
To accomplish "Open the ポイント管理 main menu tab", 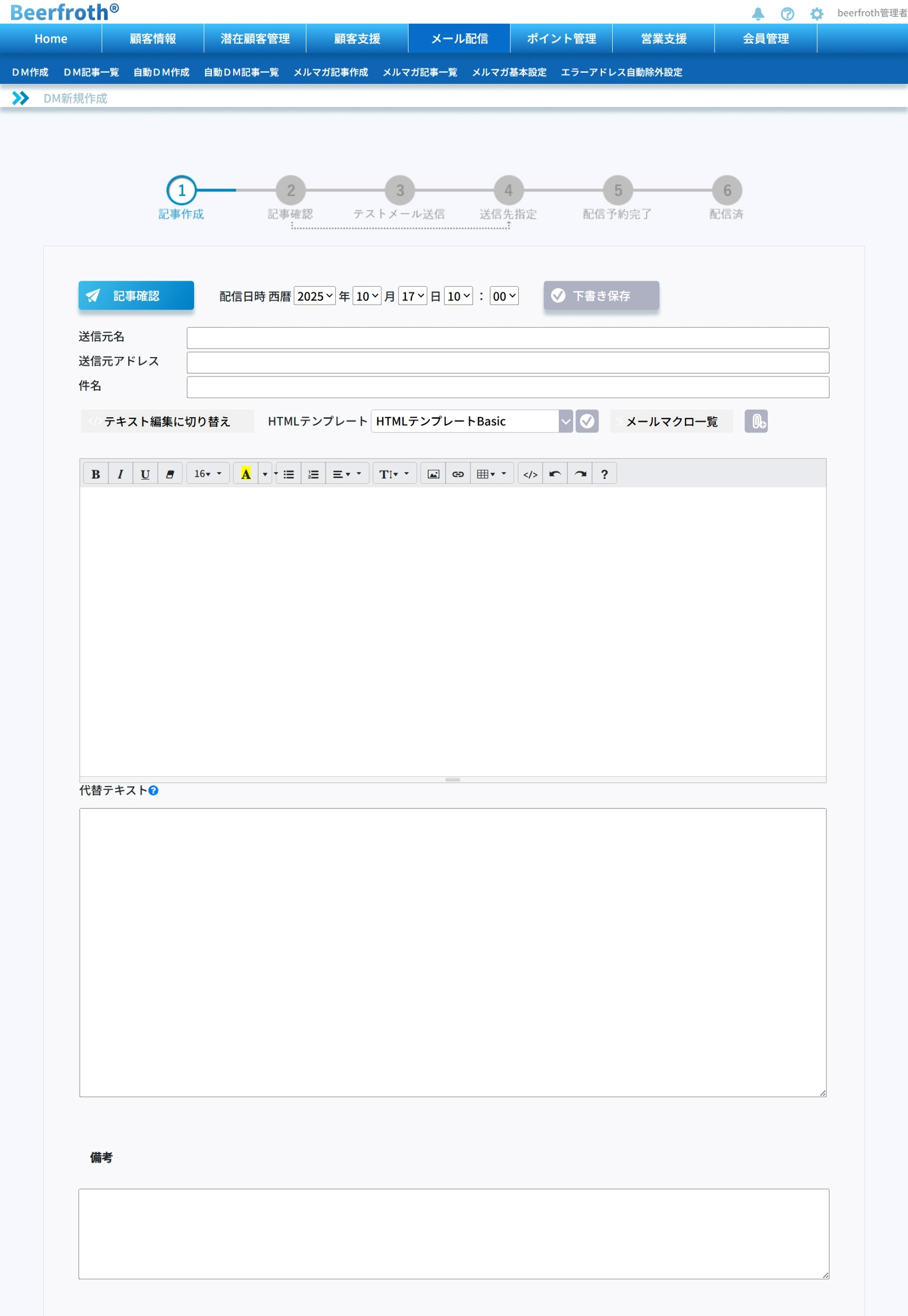I will pyautogui.click(x=561, y=39).
